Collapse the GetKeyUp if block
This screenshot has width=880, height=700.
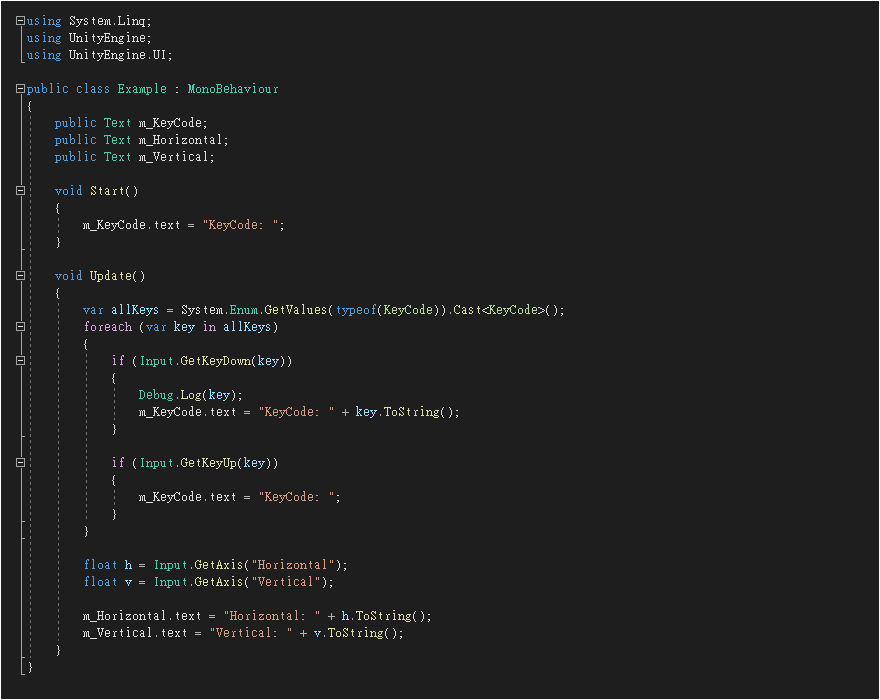20,463
